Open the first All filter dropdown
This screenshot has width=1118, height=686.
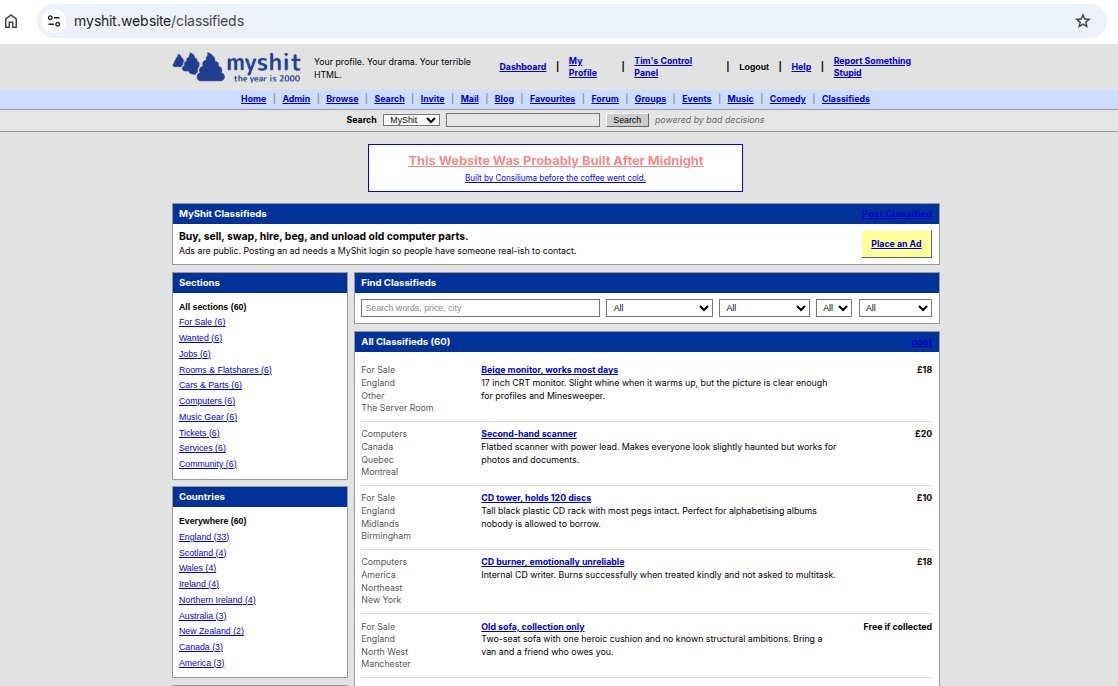[660, 308]
